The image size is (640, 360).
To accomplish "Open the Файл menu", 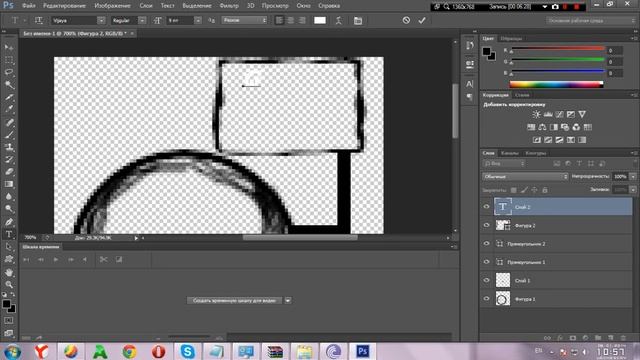I will 29,6.
